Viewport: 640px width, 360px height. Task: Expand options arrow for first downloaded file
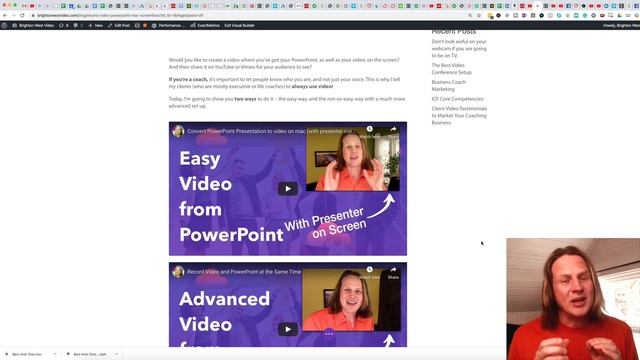55,354
